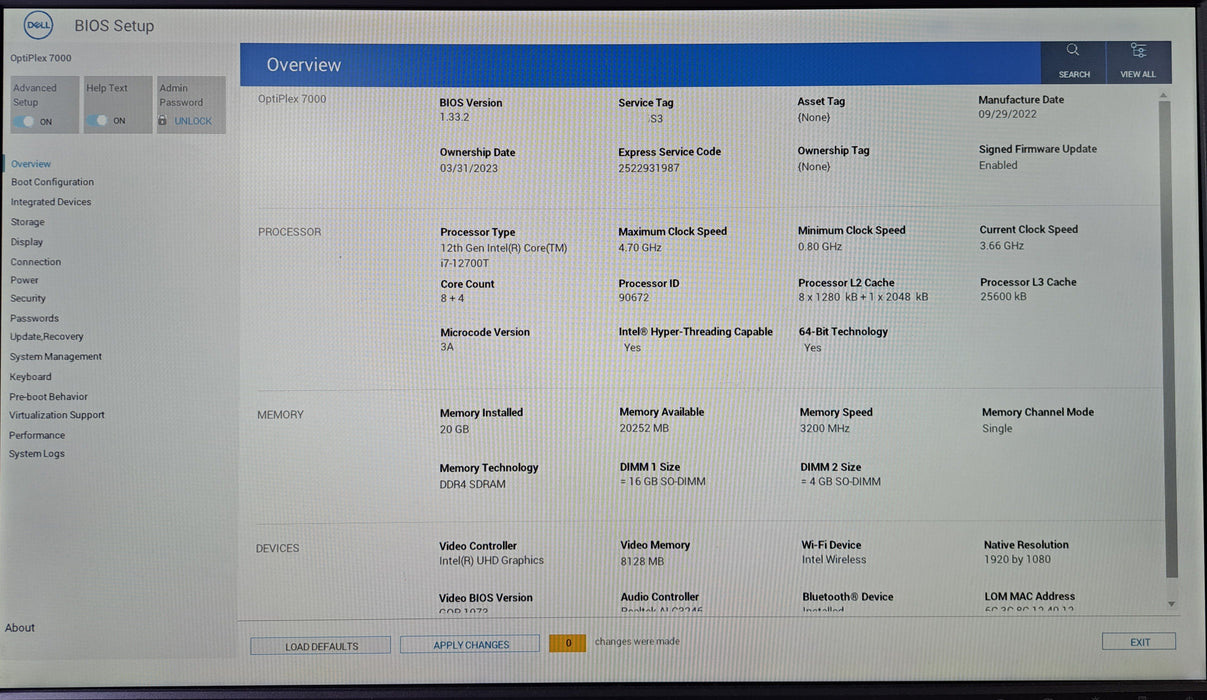Open Passwords section
Image resolution: width=1207 pixels, height=700 pixels.
point(34,318)
